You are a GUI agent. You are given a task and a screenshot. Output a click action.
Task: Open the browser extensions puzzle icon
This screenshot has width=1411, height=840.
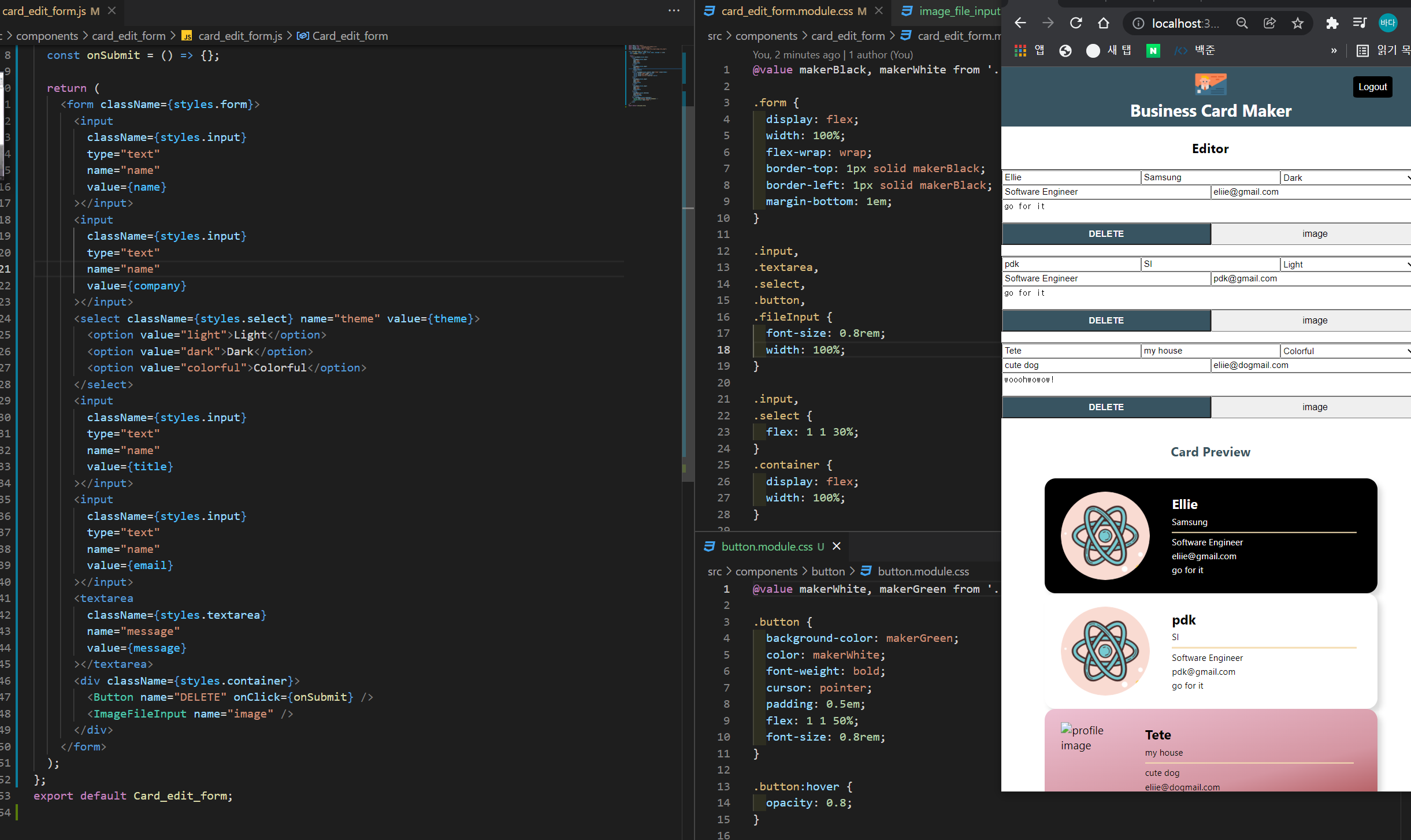click(1332, 23)
